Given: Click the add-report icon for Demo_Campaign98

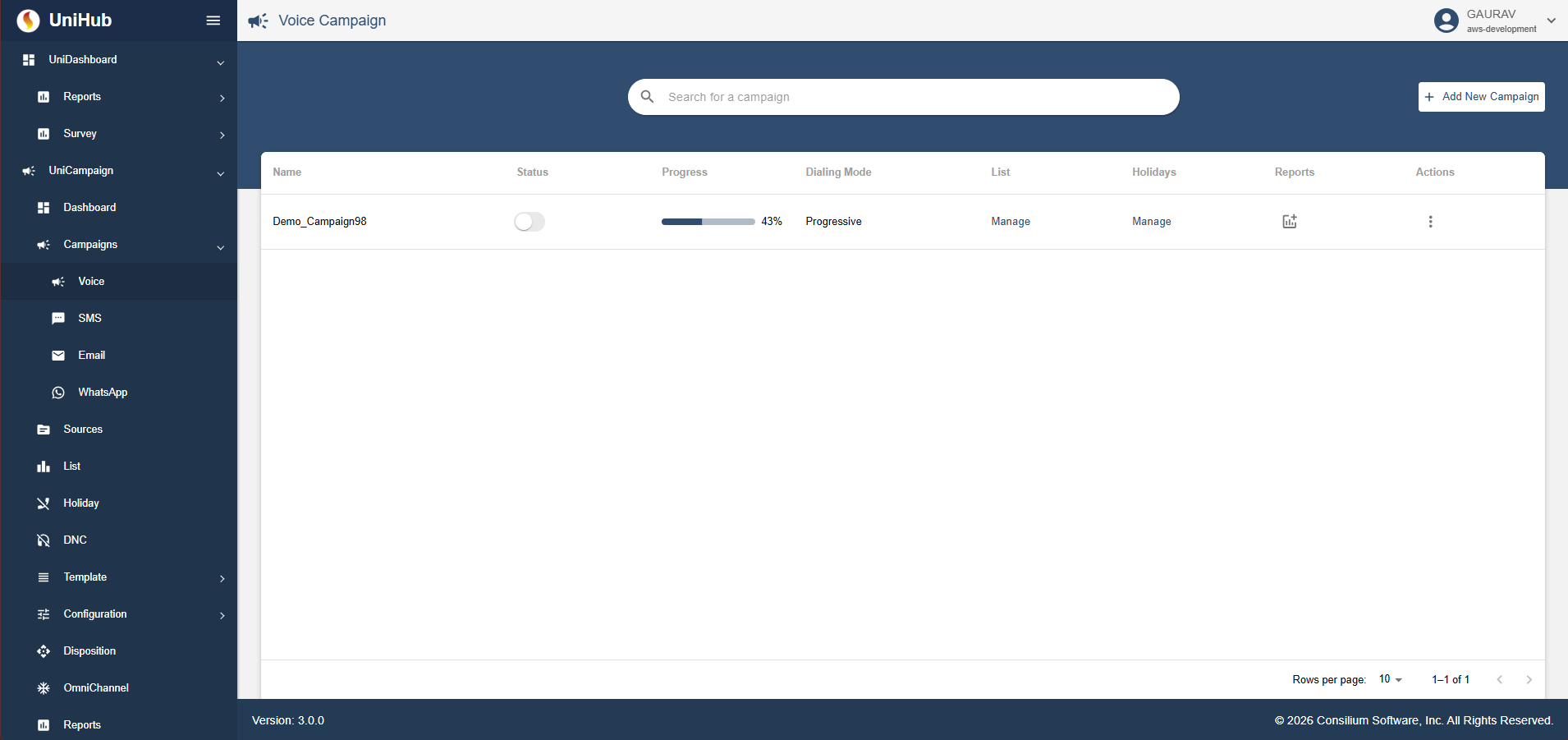Looking at the screenshot, I should coord(1288,221).
